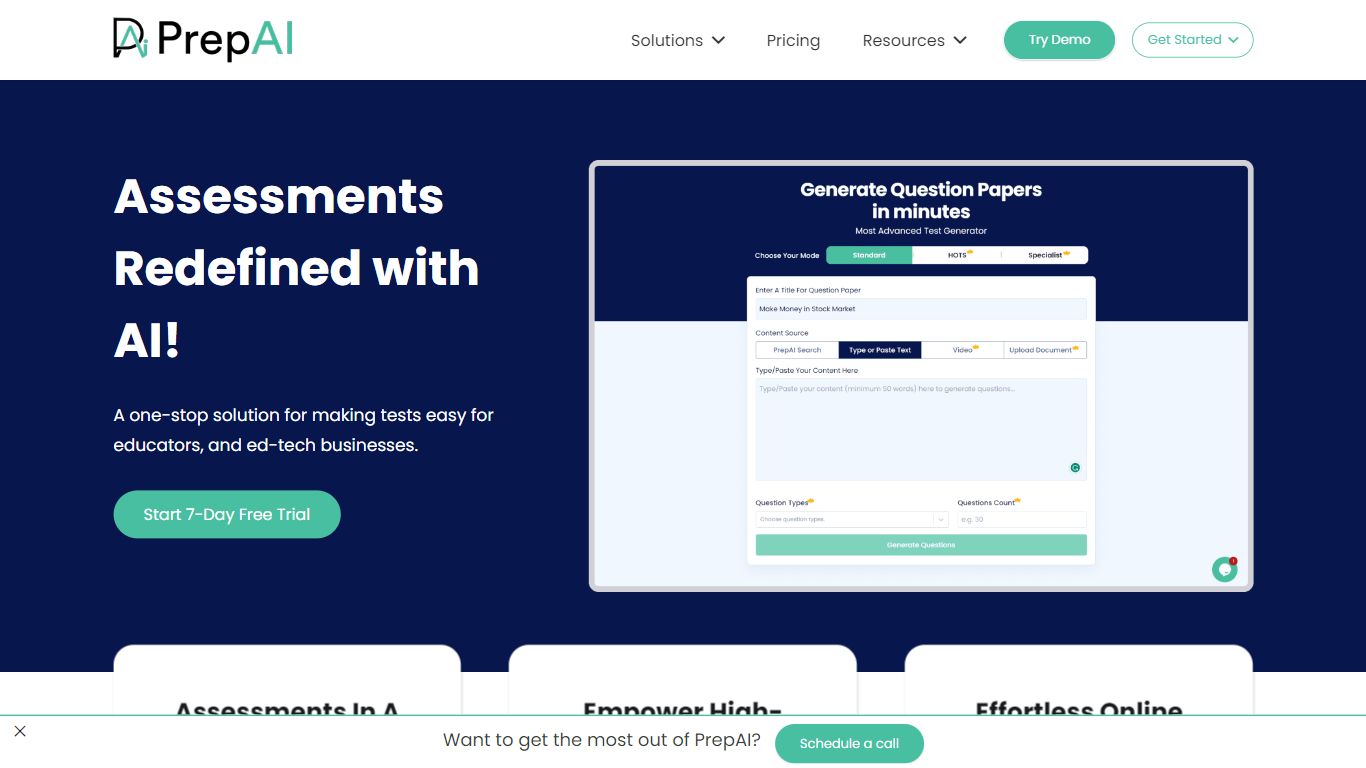Click Start 7-Day Free Trial button

[x=227, y=514]
